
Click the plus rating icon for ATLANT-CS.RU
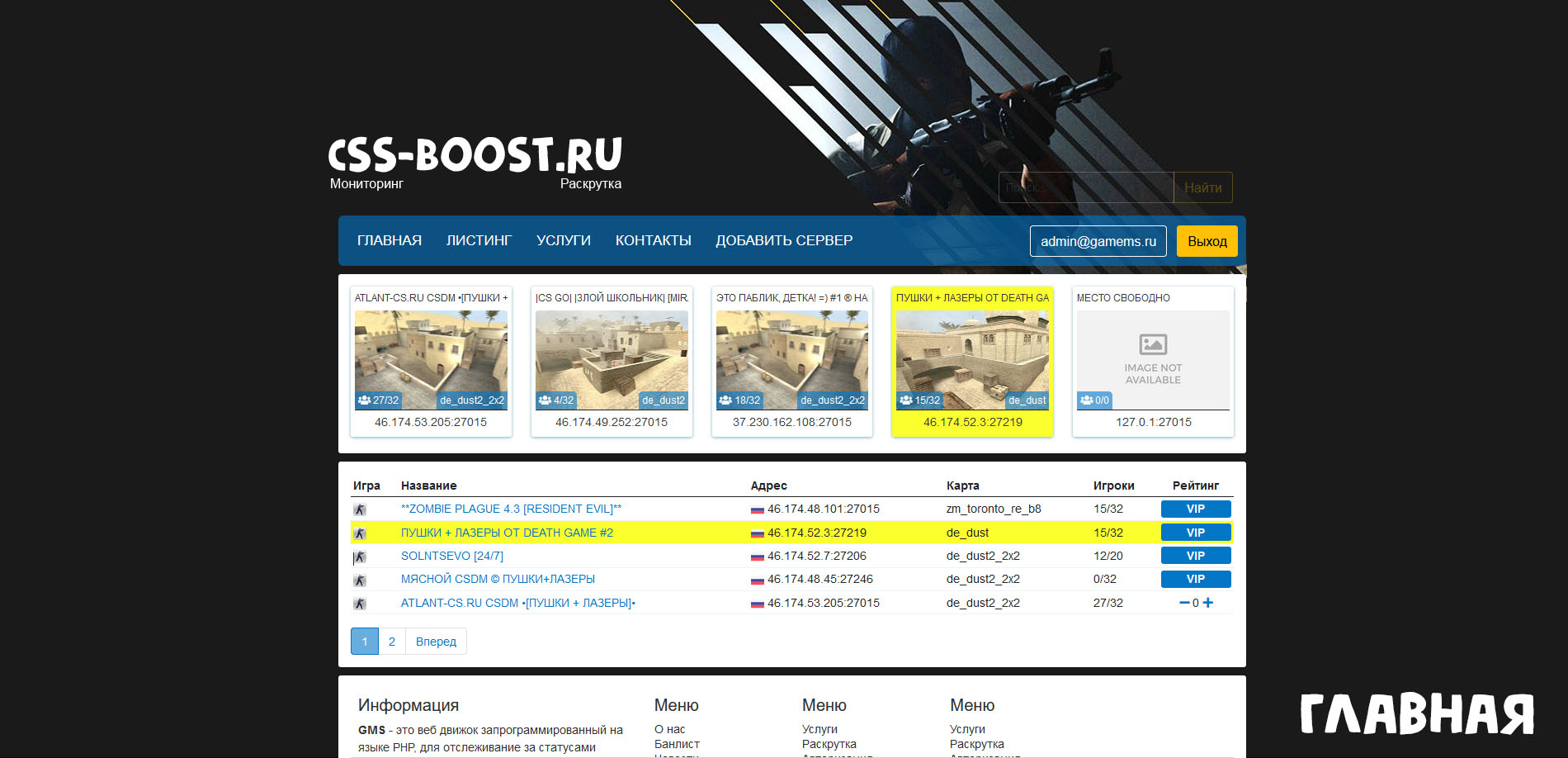[1208, 603]
